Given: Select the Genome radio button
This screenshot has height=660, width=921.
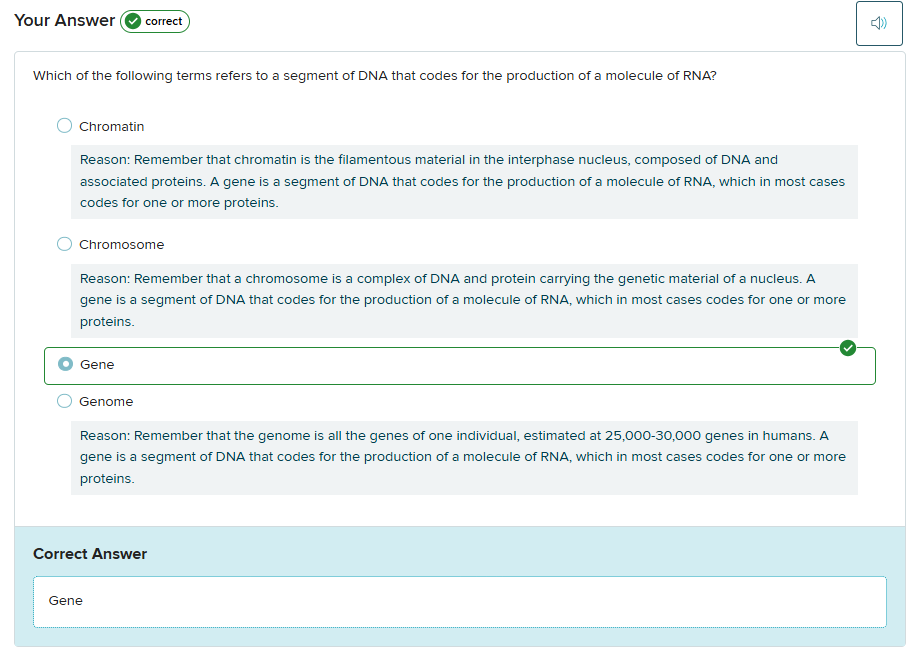Looking at the screenshot, I should point(64,401).
